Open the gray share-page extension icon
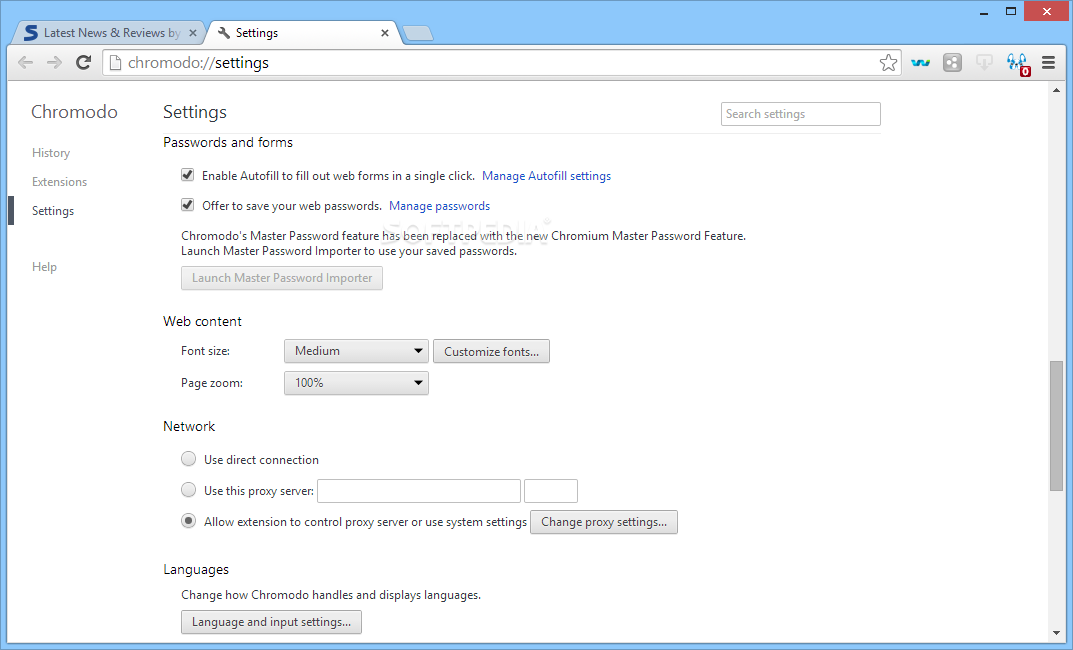 pos(953,63)
